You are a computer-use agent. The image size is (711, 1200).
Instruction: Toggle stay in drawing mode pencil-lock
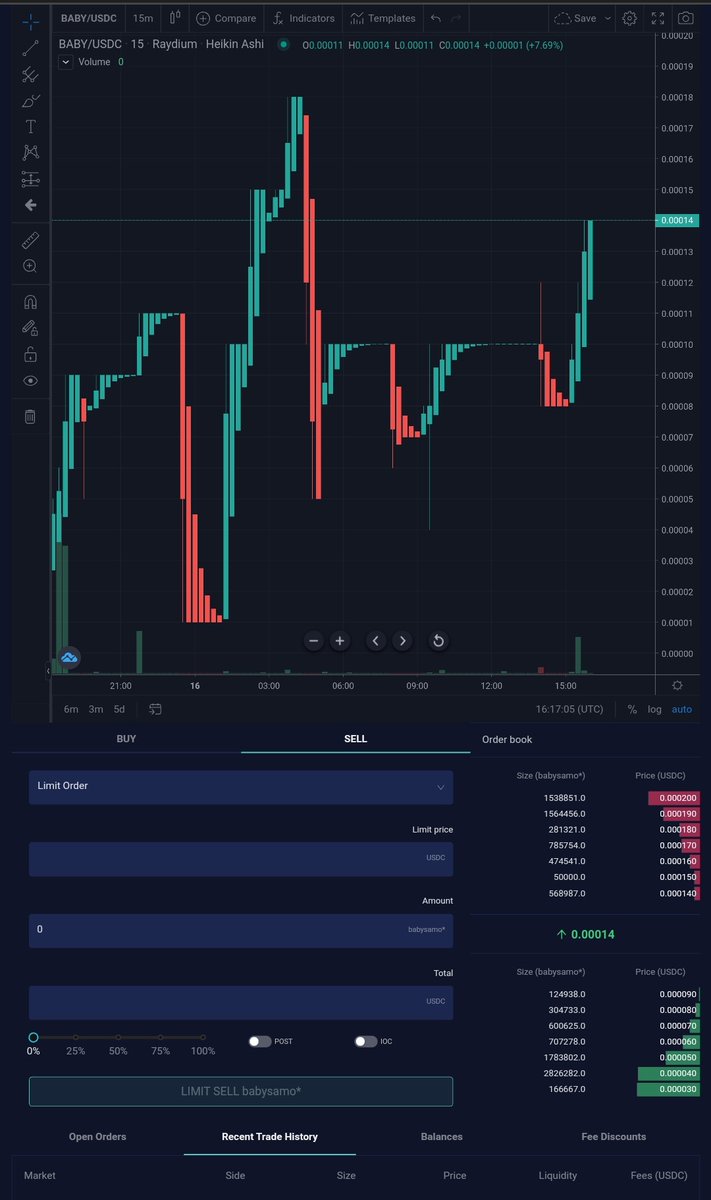click(30, 327)
